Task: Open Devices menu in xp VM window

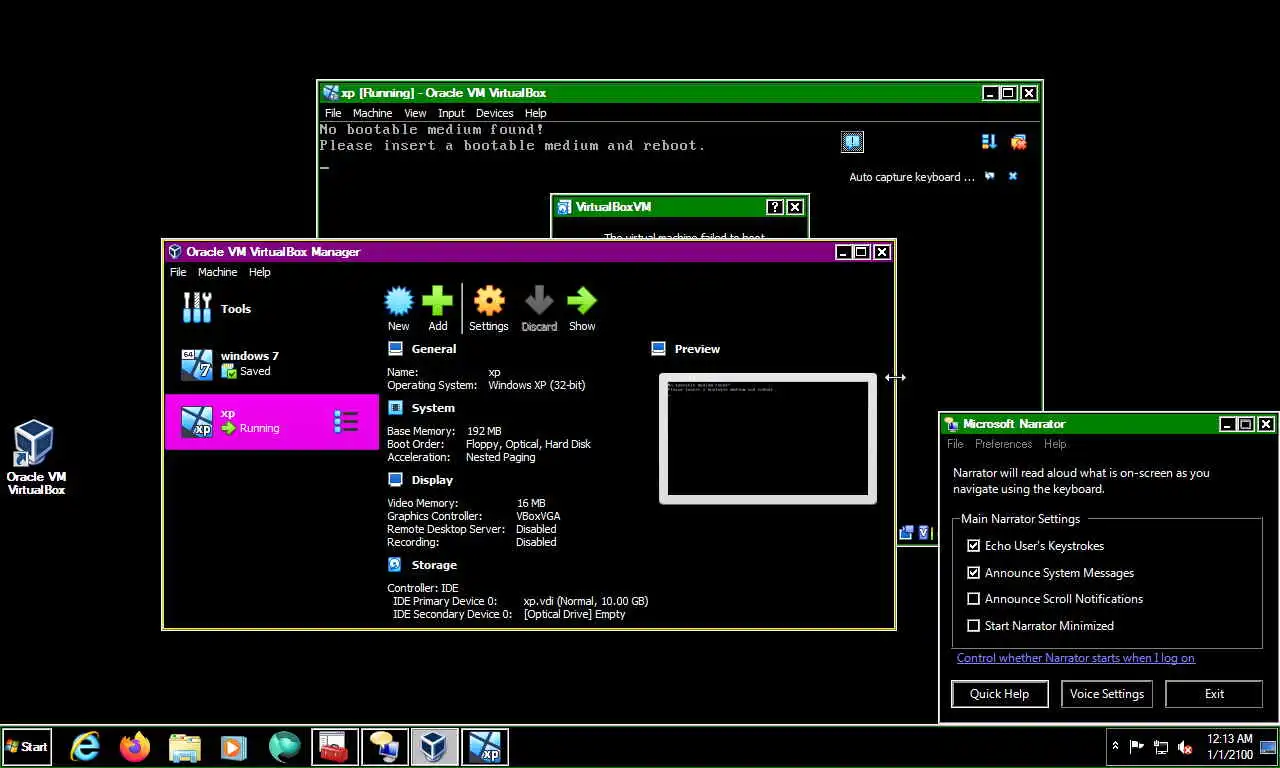Action: click(494, 113)
